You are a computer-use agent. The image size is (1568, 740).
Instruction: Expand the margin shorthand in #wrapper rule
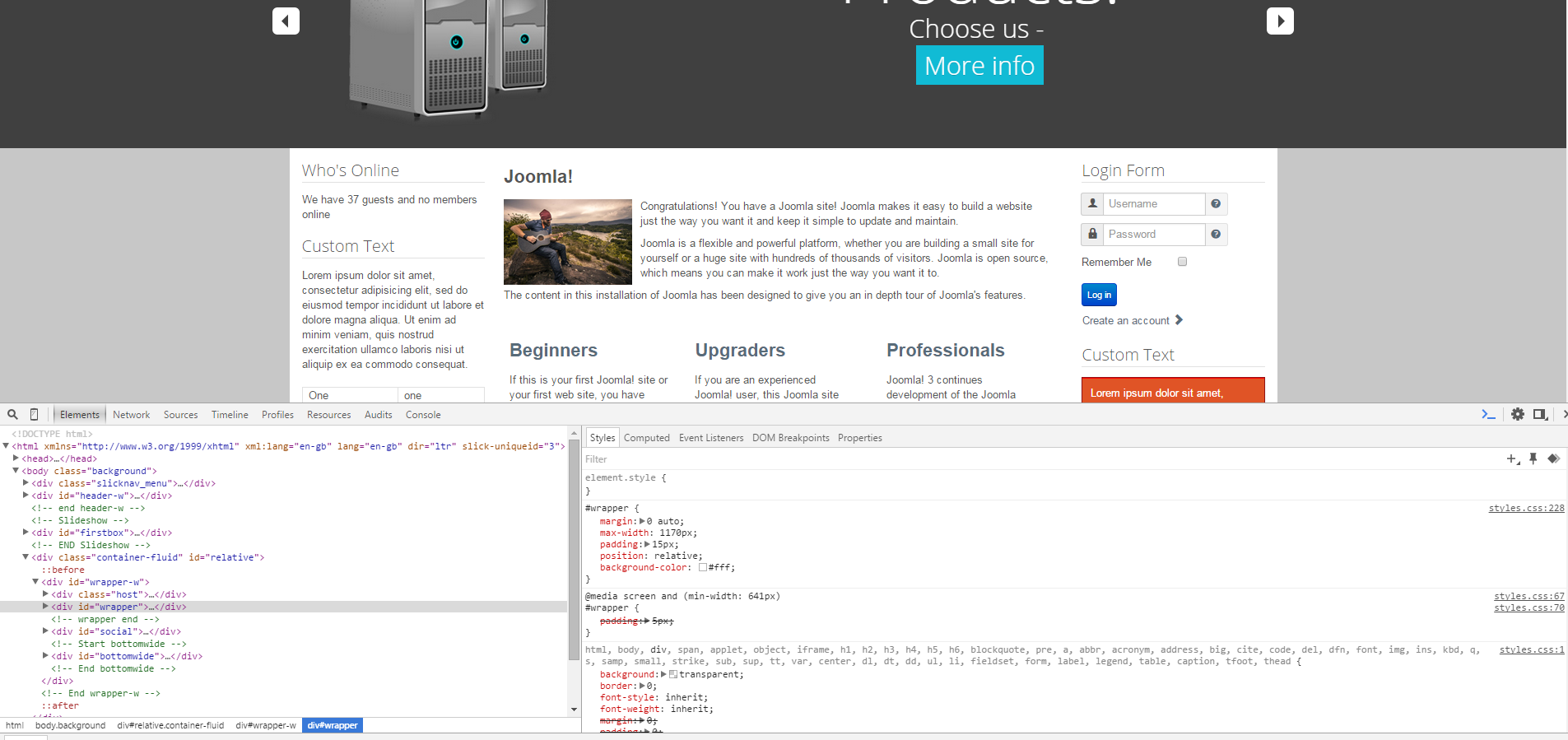[642, 521]
